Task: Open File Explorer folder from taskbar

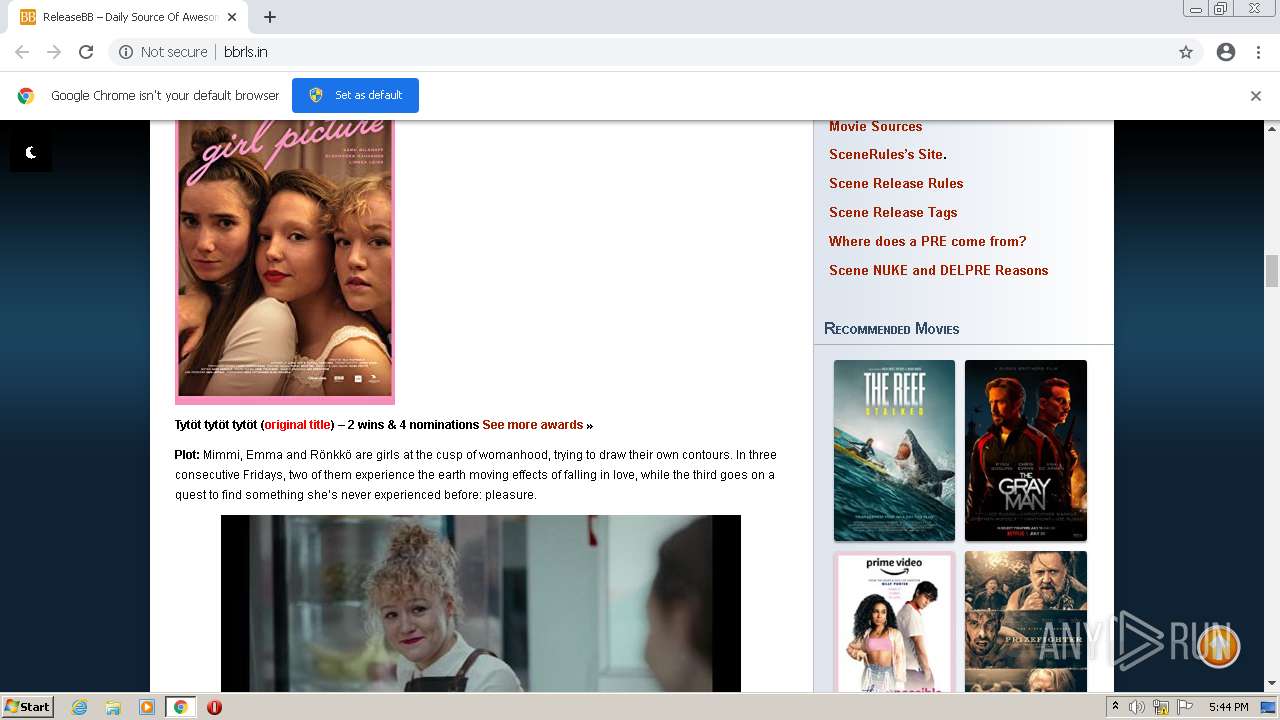Action: coord(113,707)
